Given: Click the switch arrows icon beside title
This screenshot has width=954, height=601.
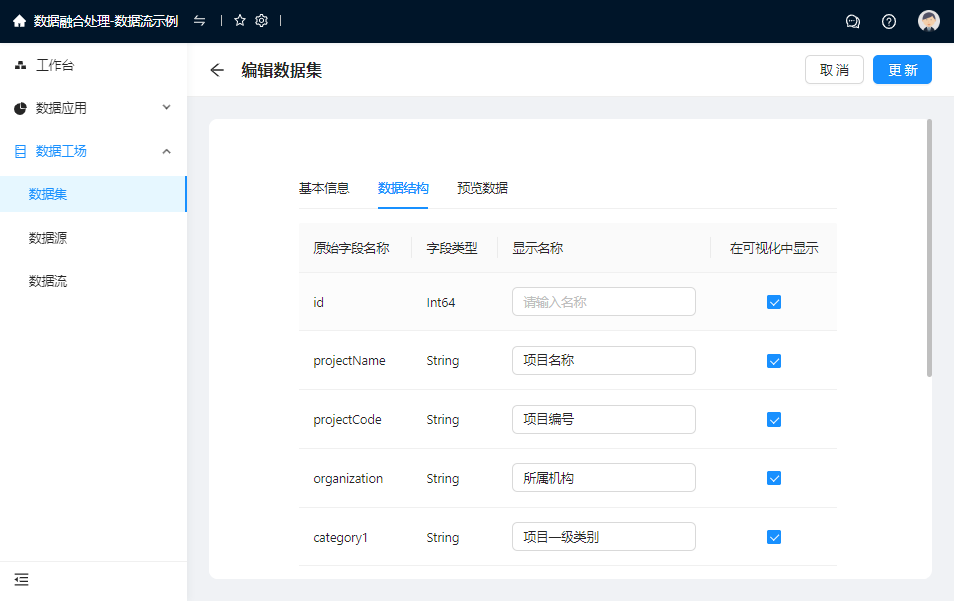Looking at the screenshot, I should click(200, 21).
